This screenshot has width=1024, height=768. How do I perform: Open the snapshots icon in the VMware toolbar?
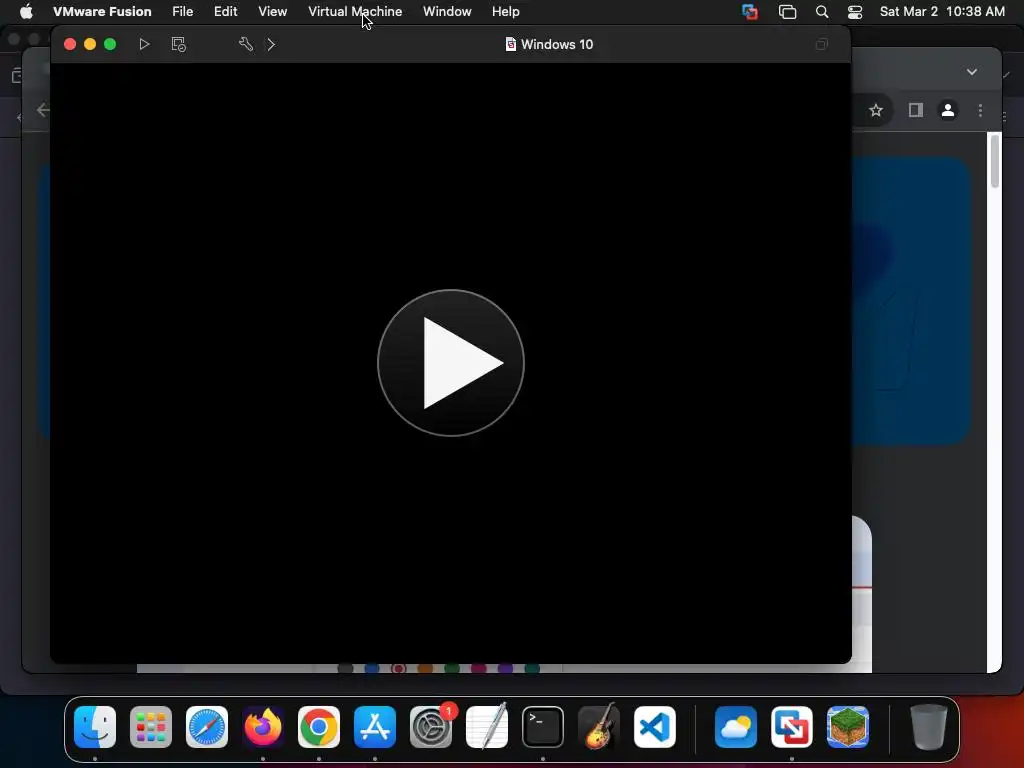click(178, 44)
